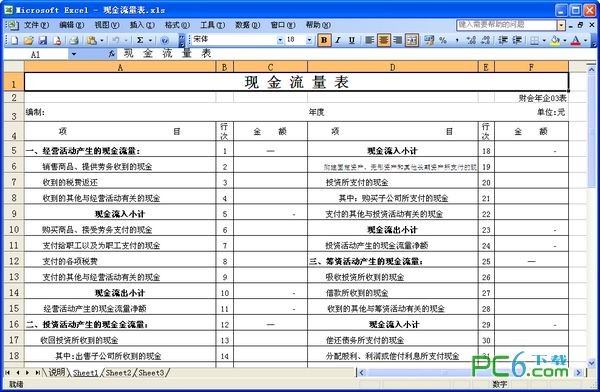This screenshot has width=600, height=392.
Task: Click the Align Left icon
Action: (369, 40)
